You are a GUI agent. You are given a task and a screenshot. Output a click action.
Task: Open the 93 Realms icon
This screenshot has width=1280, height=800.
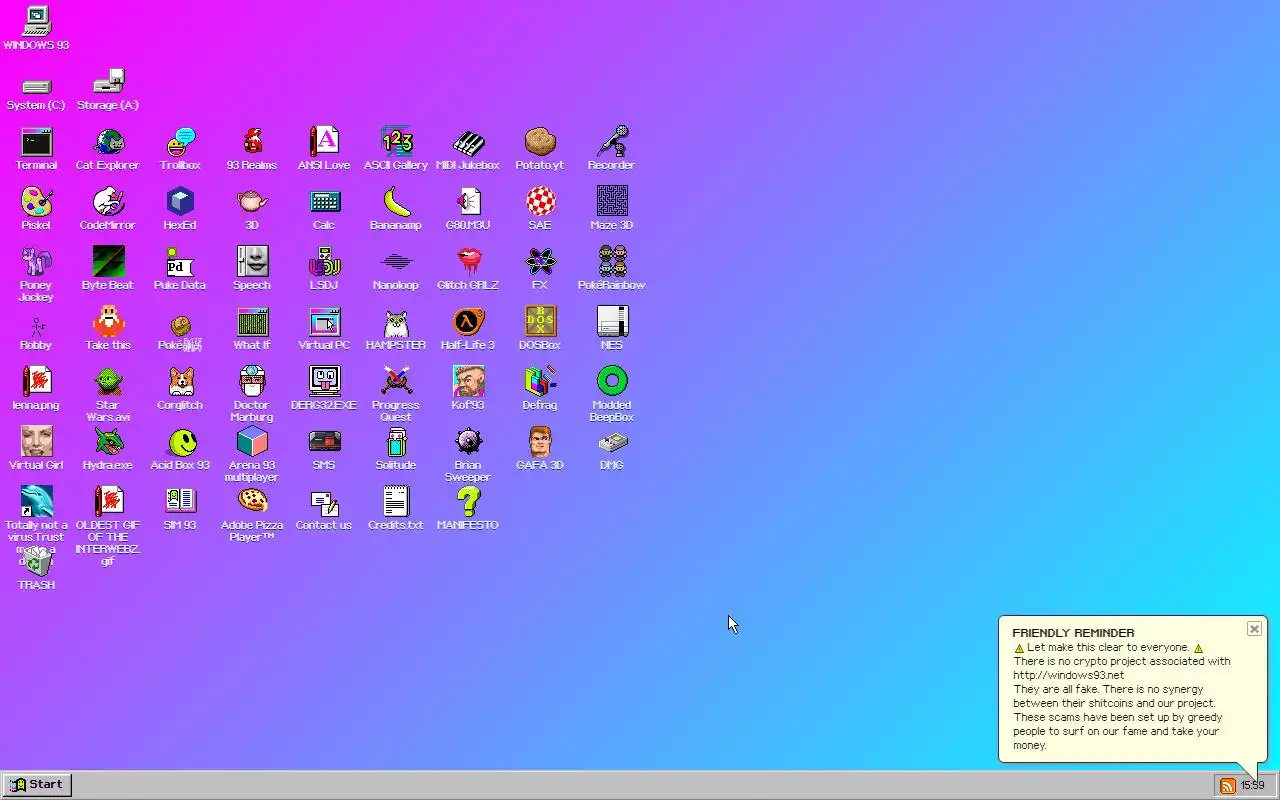(x=252, y=142)
